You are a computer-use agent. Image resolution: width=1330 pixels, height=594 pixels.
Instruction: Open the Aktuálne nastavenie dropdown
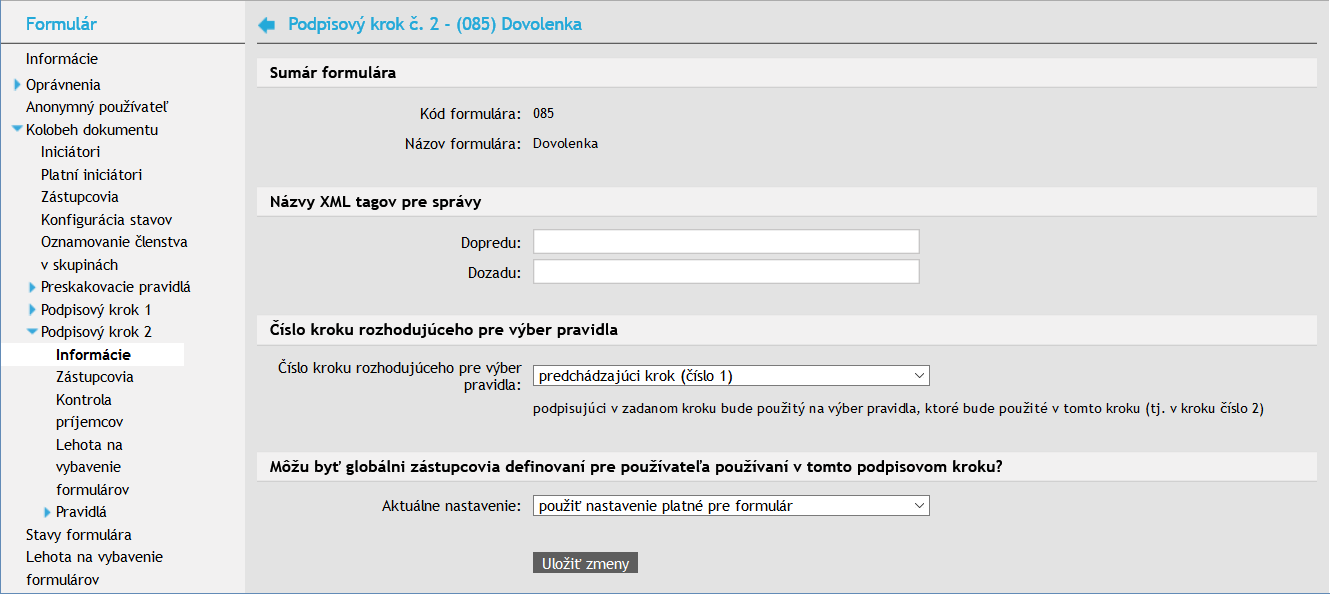pyautogui.click(x=731, y=506)
